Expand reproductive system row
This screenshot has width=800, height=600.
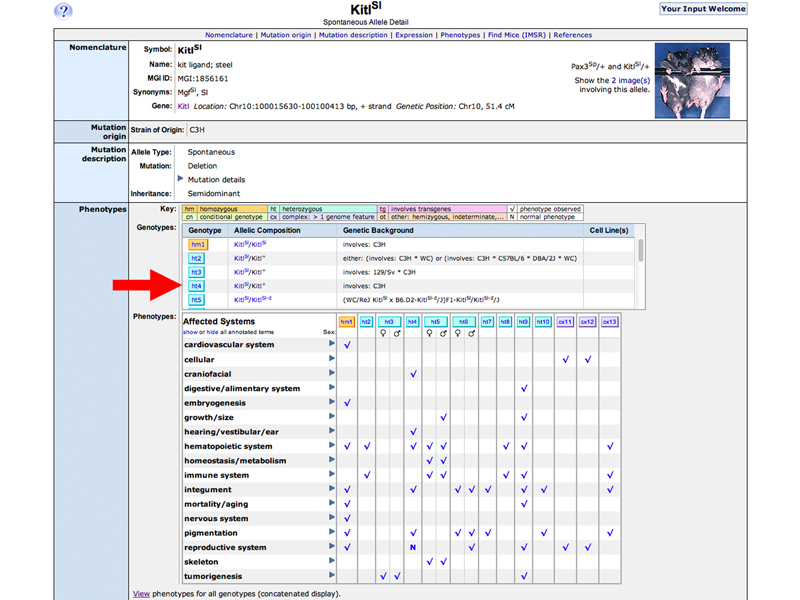click(332, 546)
